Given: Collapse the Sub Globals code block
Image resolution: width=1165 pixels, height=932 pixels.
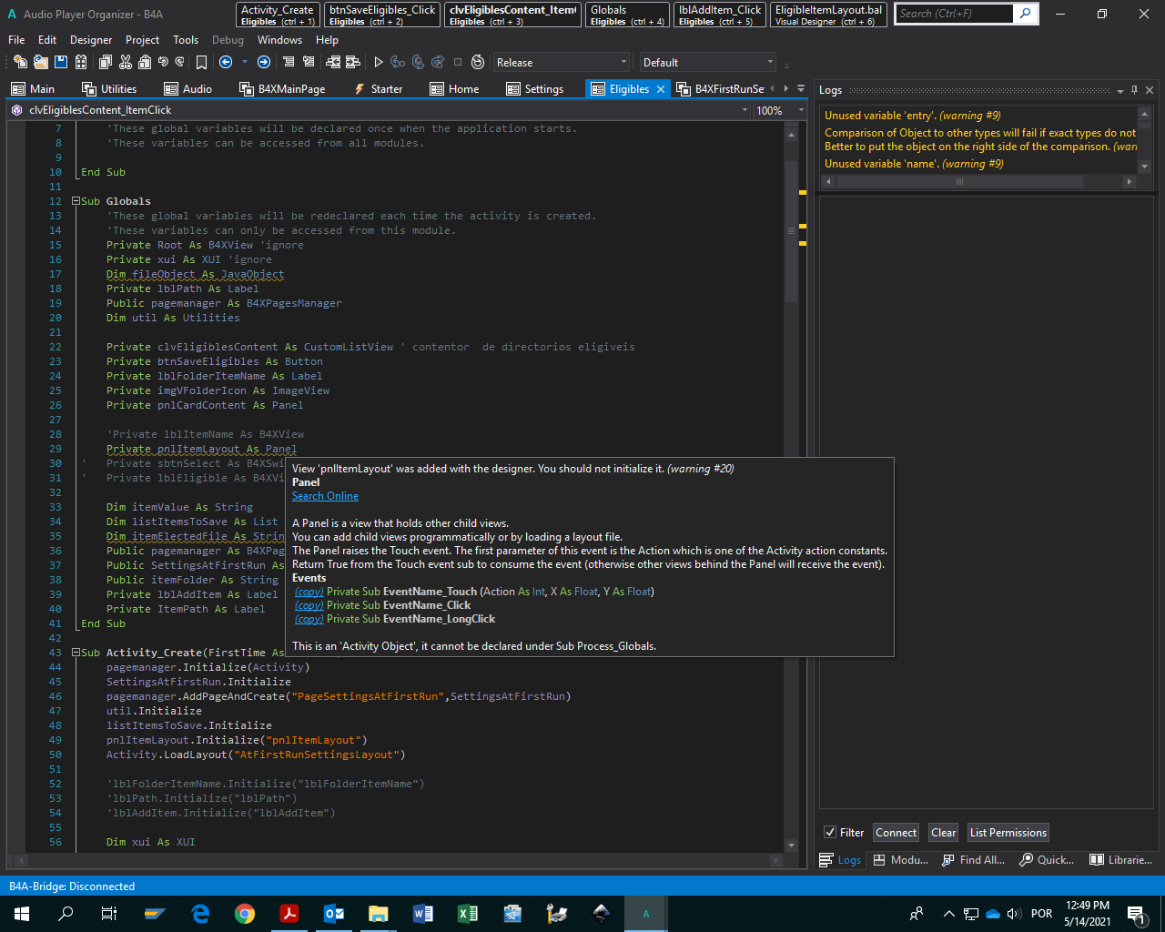Looking at the screenshot, I should point(76,201).
